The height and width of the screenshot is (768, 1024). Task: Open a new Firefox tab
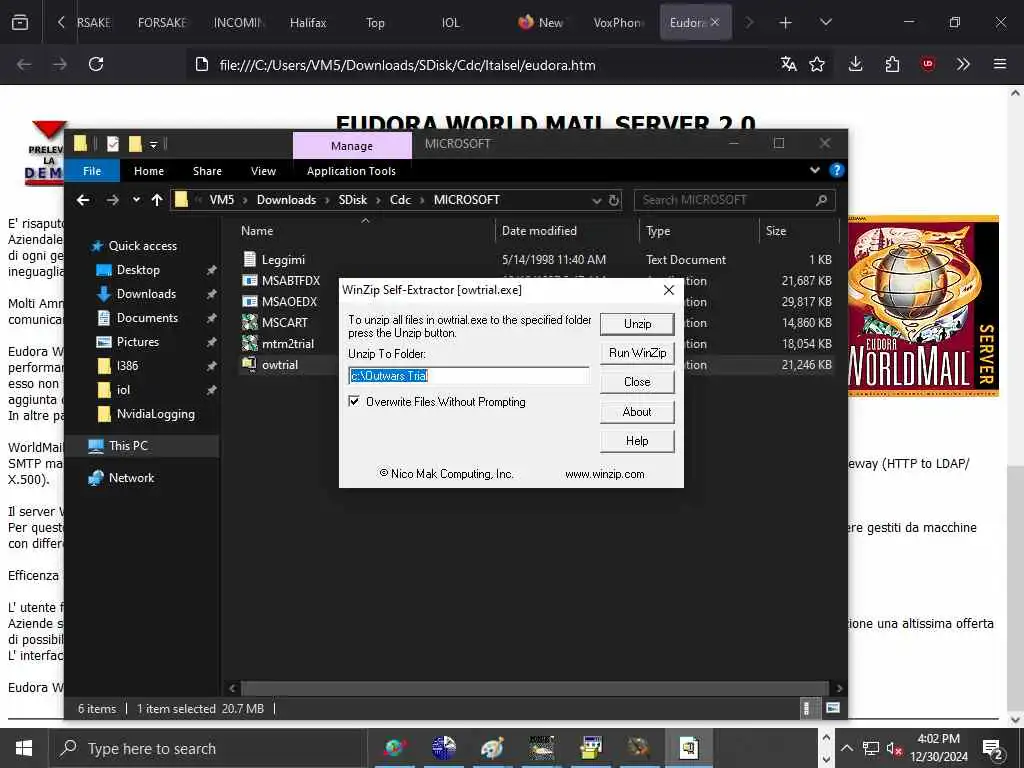[785, 23]
